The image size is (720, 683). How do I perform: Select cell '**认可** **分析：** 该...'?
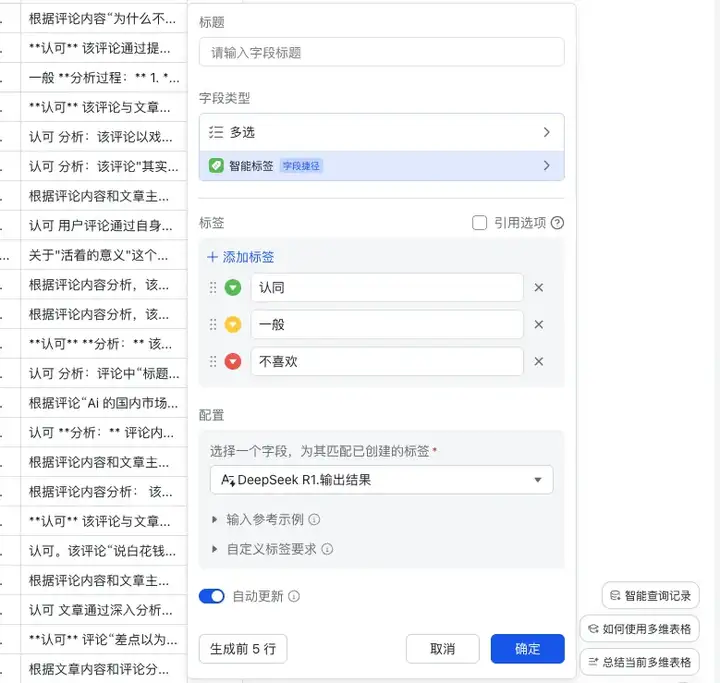[x=104, y=344]
